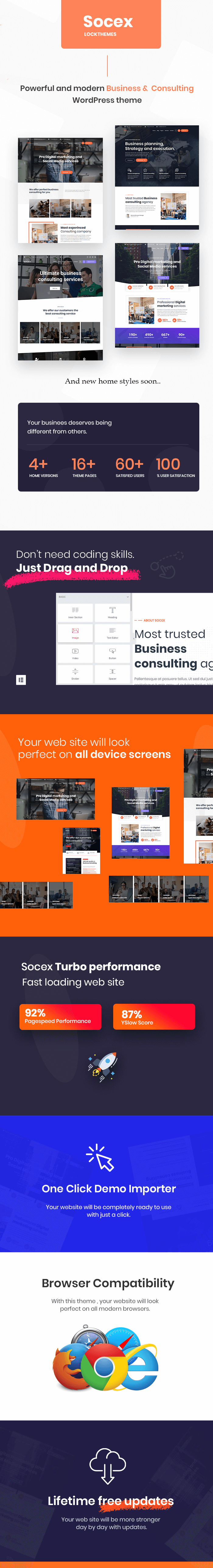Click 'Your business deserves being different' text
213x1568 pixels.
pos(69,427)
